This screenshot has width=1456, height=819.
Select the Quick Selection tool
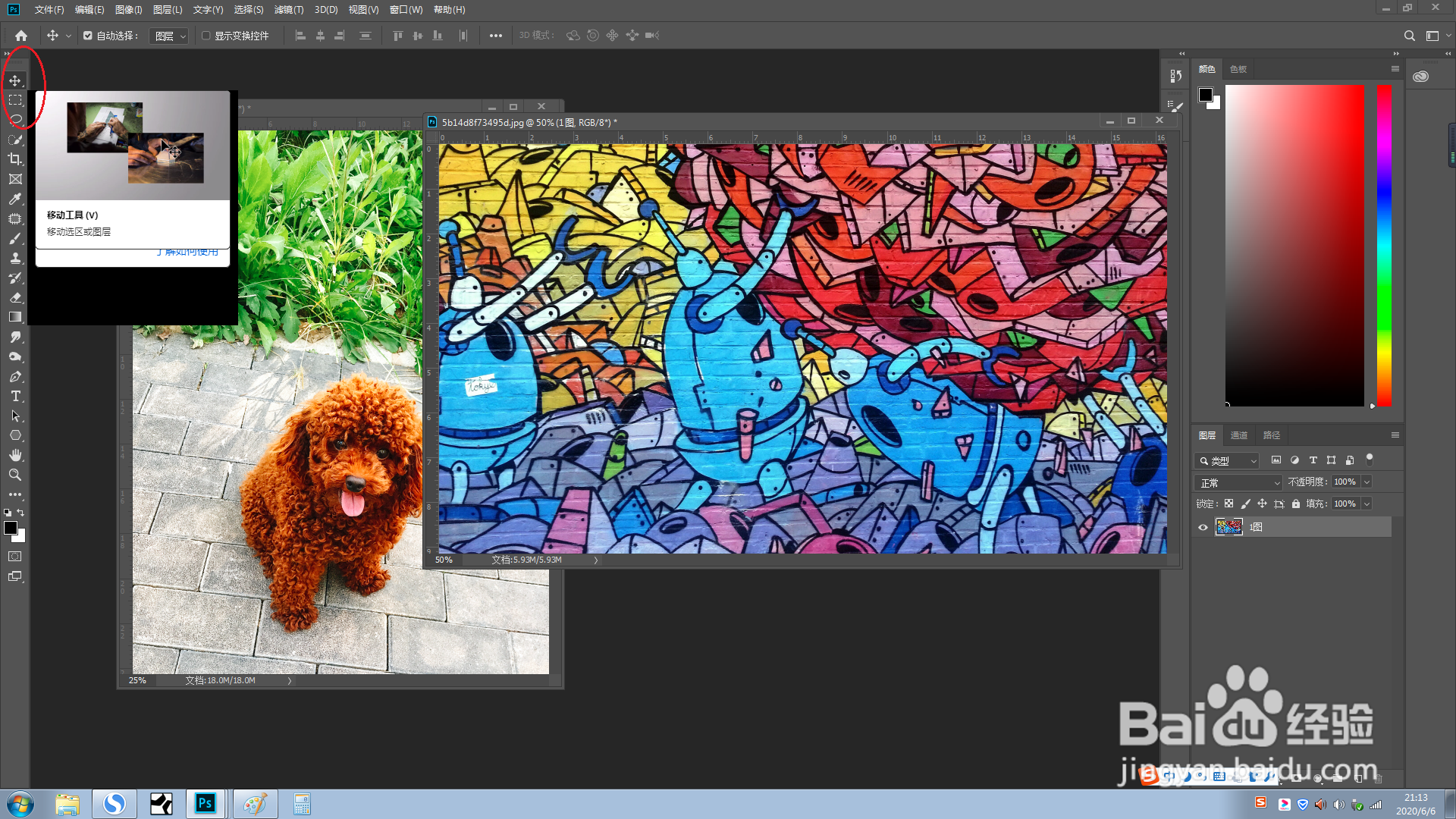(15, 140)
